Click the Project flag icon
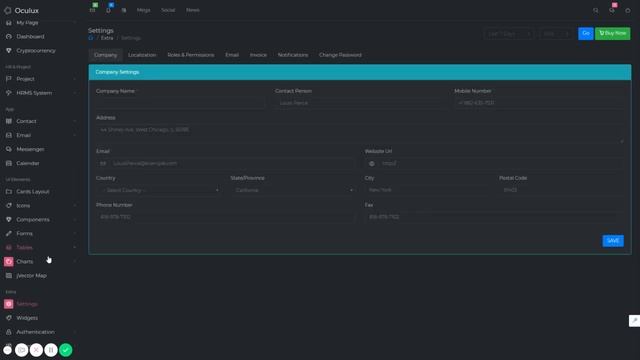 click(9, 79)
